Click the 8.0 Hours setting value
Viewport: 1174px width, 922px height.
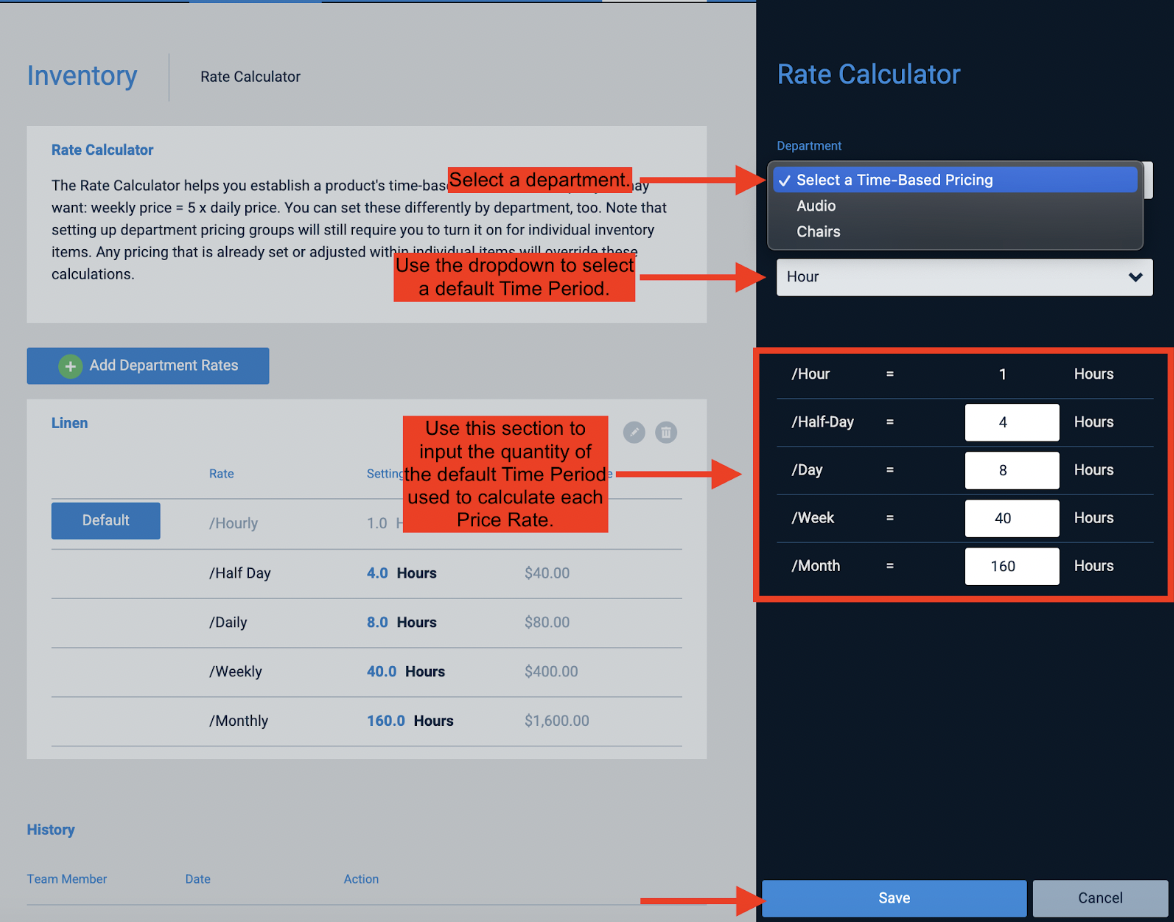click(401, 622)
